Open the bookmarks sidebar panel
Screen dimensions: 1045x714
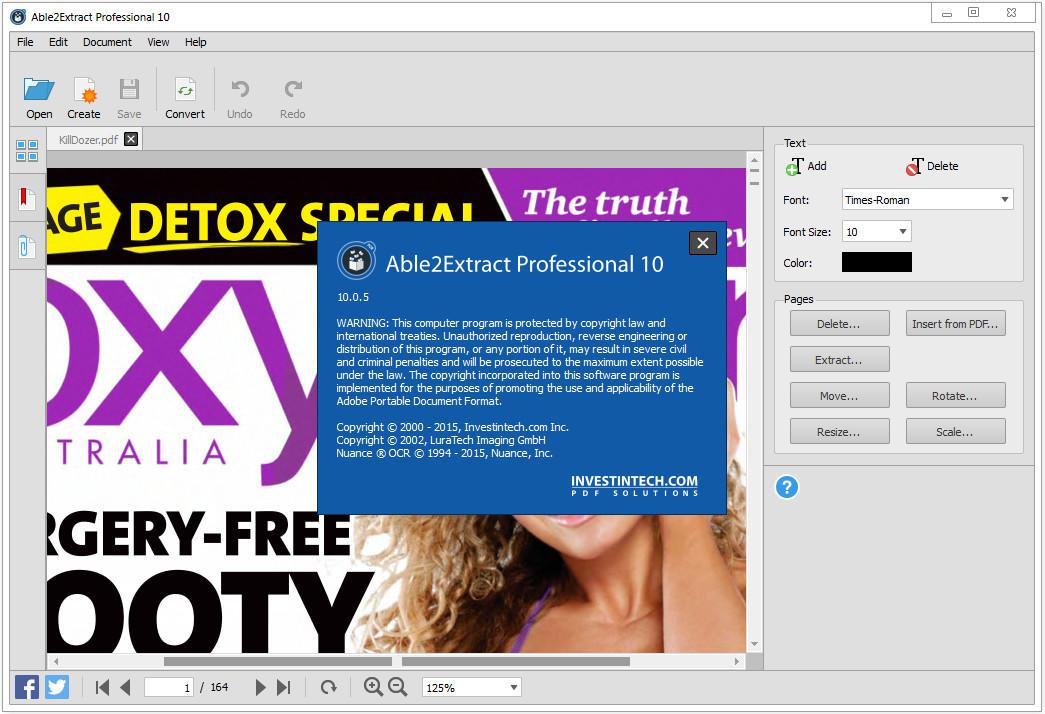click(27, 198)
